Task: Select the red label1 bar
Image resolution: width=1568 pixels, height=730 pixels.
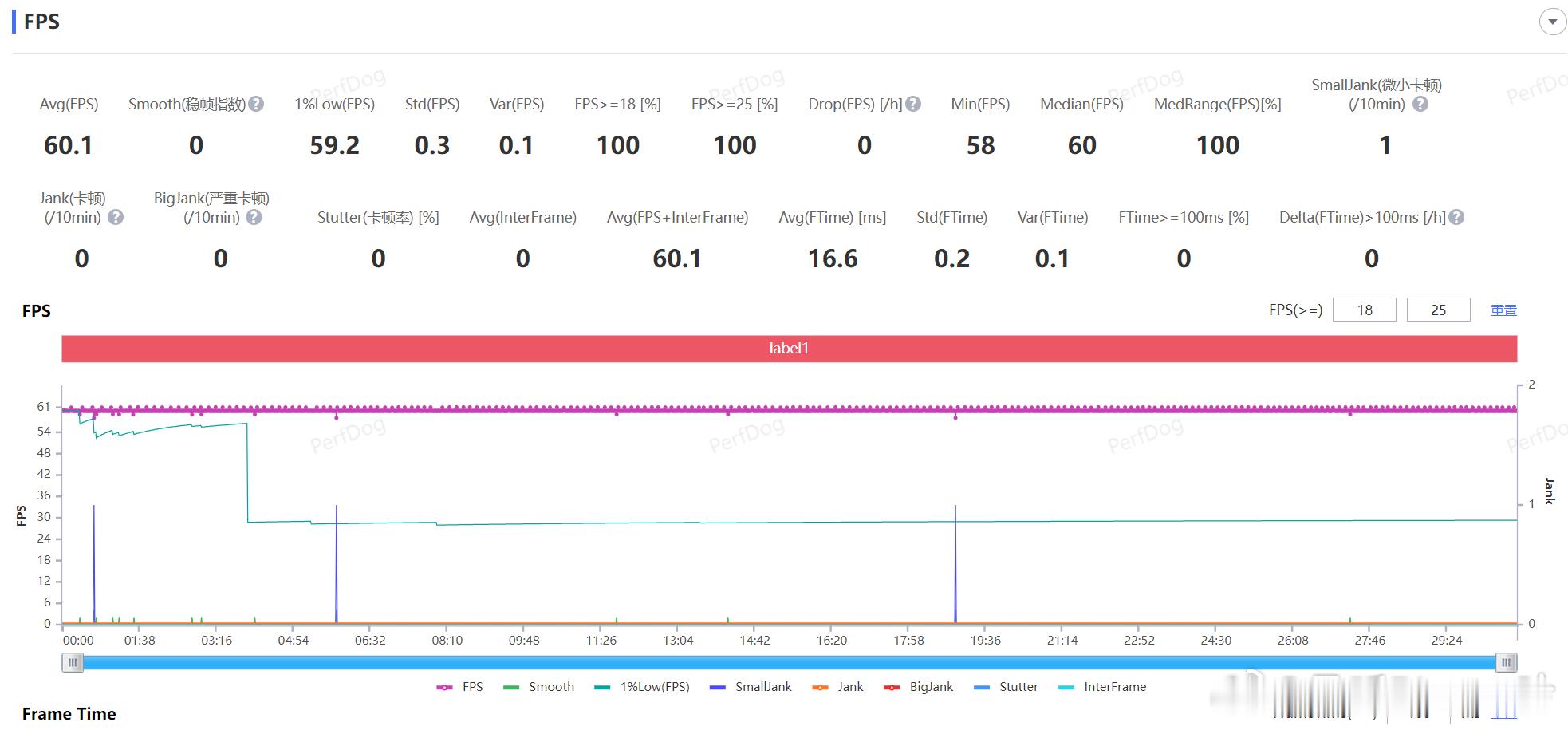Action: [789, 348]
